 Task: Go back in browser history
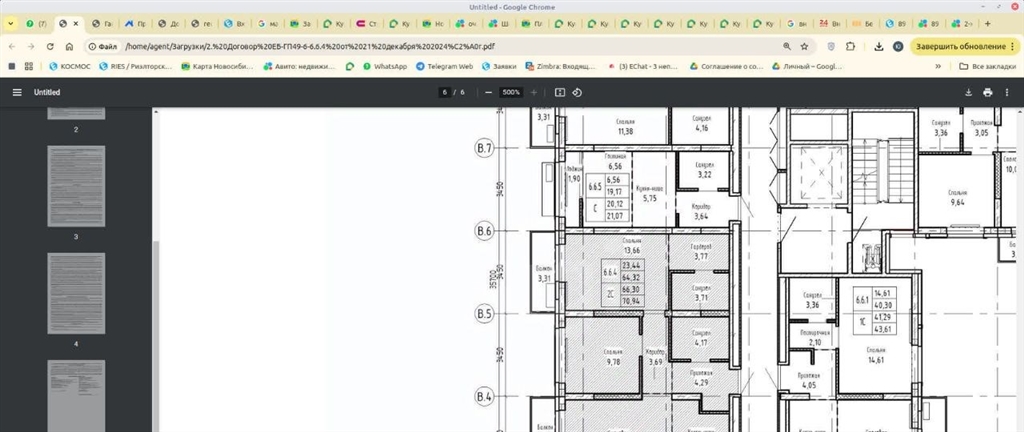[x=12, y=46]
